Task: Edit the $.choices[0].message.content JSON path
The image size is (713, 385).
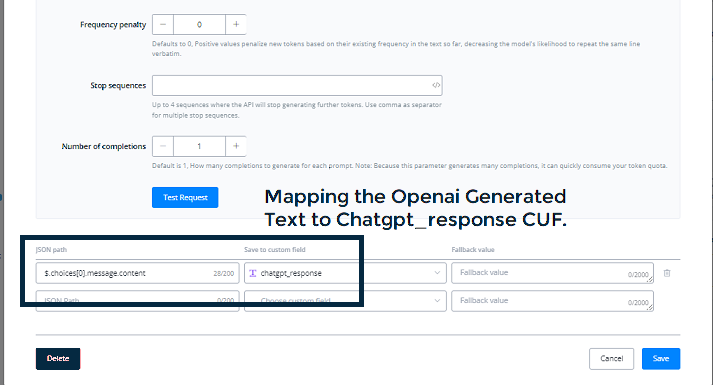Action: click(x=137, y=273)
